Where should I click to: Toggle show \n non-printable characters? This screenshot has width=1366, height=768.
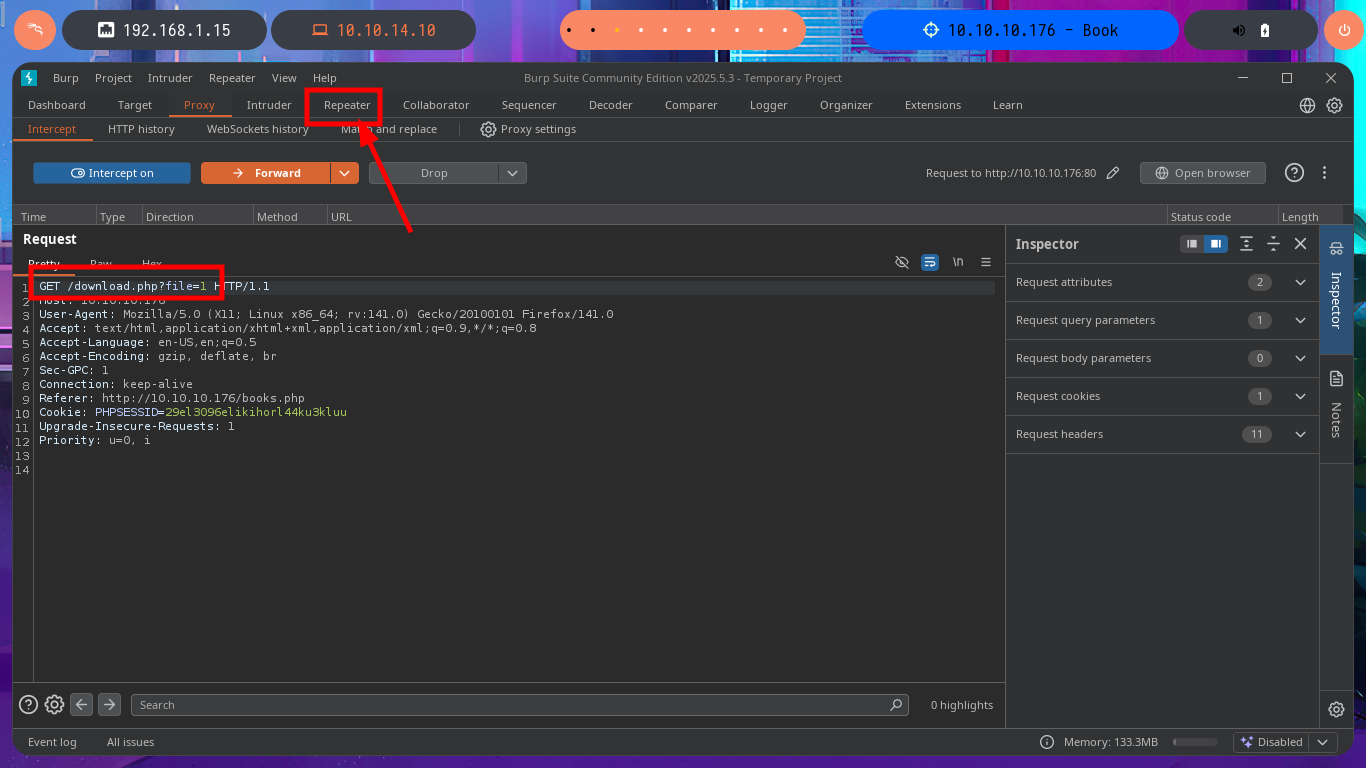tap(958, 262)
